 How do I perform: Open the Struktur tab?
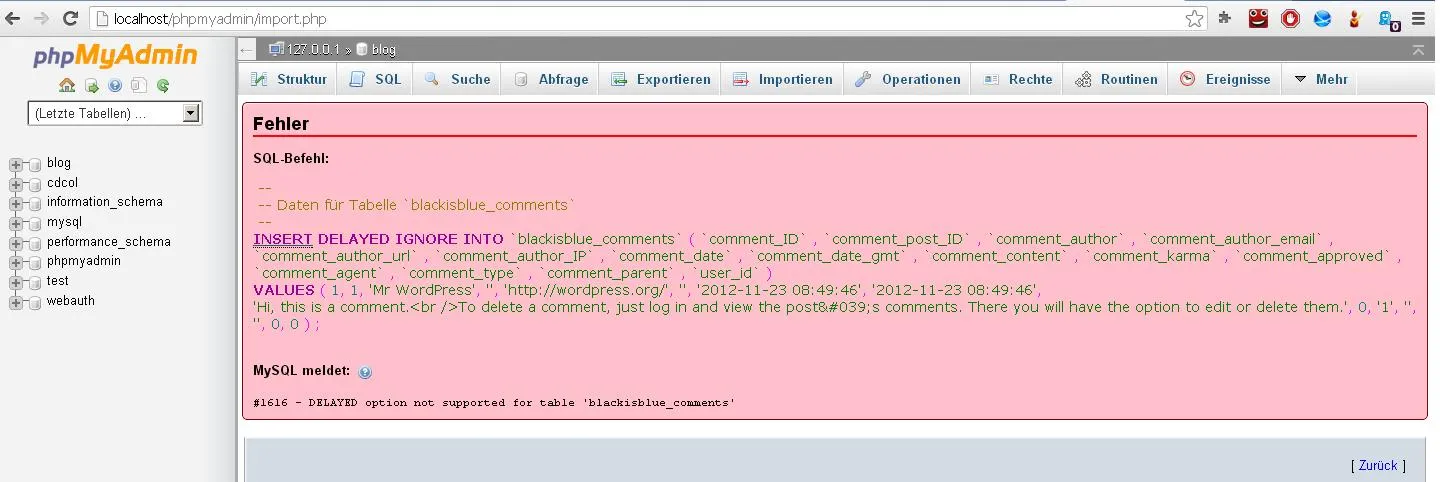[289, 79]
